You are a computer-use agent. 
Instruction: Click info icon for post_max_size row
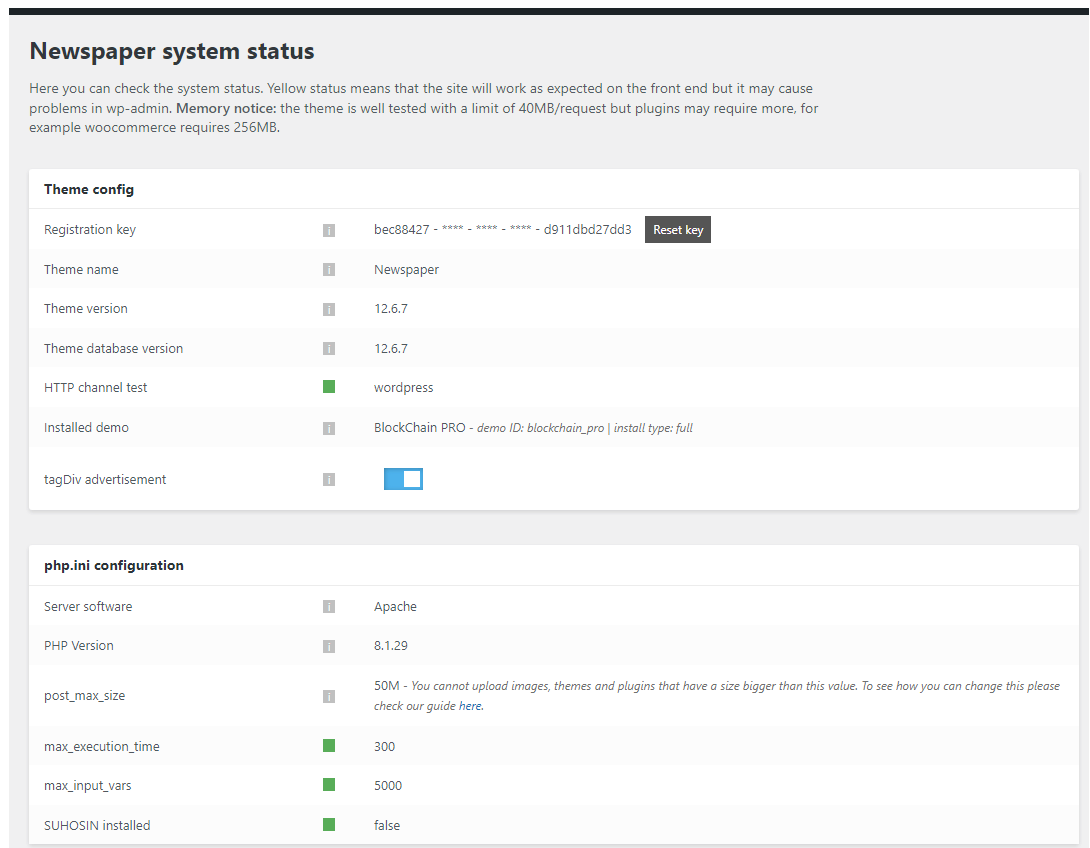pos(329,696)
